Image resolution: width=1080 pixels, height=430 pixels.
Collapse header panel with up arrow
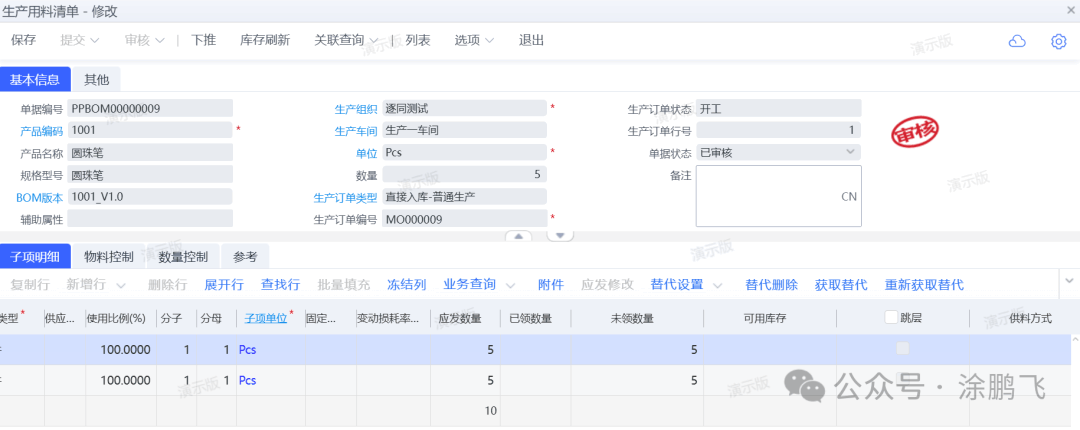518,236
